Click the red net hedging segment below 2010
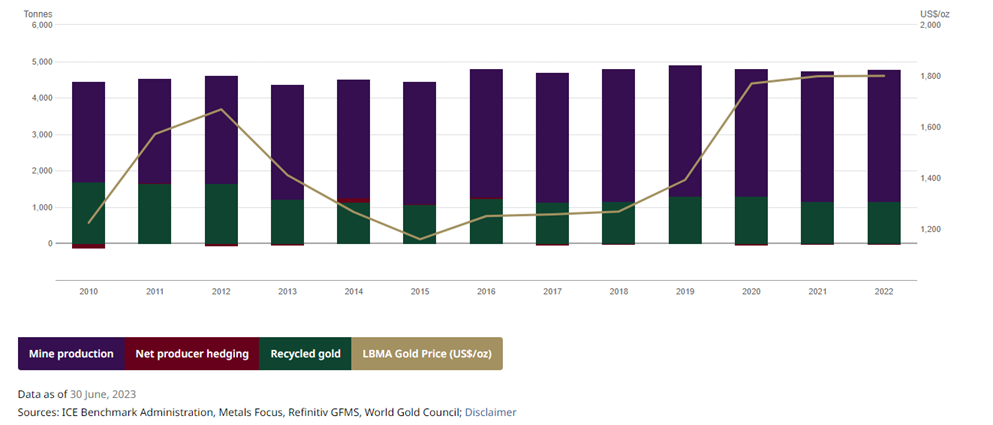 click(x=89, y=246)
